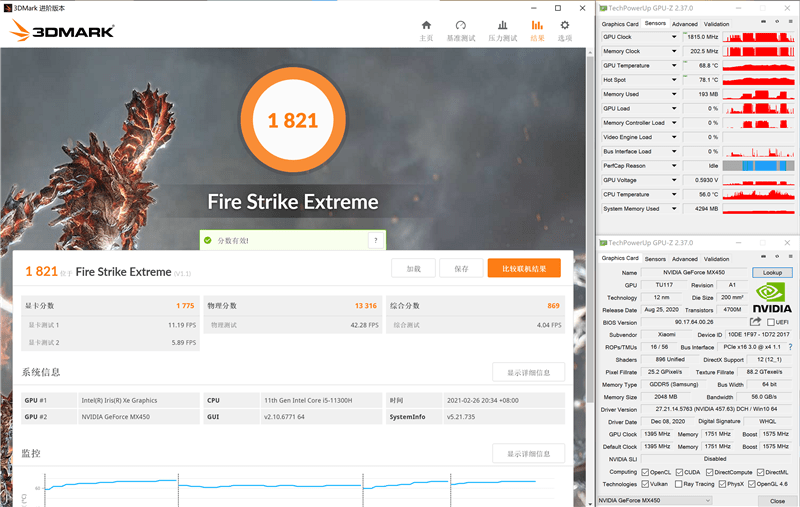
Task: Toggle the DirectML checkbox
Action: click(x=760, y=472)
